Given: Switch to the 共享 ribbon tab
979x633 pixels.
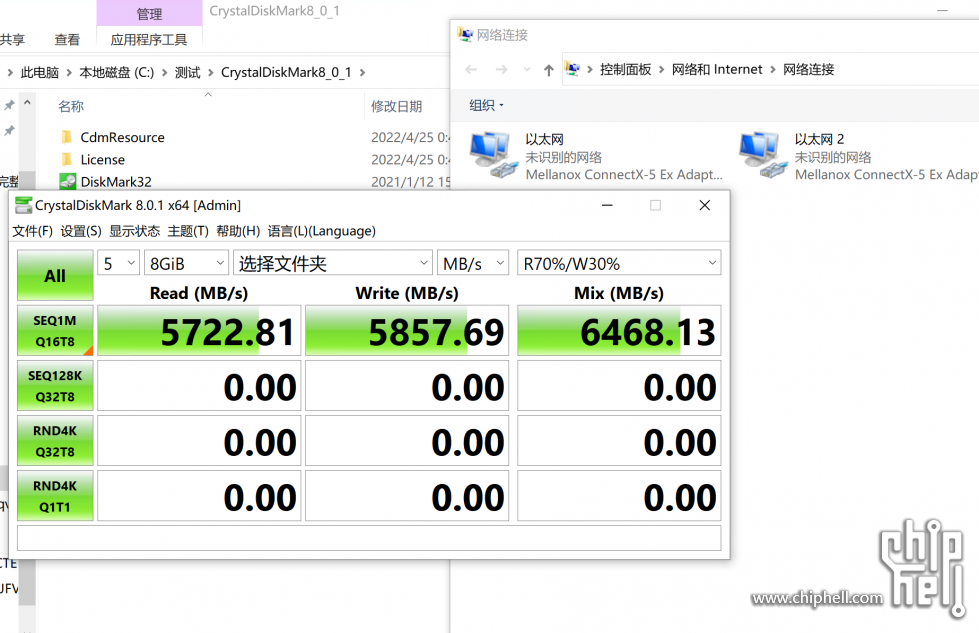Looking at the screenshot, I should tap(12, 40).
